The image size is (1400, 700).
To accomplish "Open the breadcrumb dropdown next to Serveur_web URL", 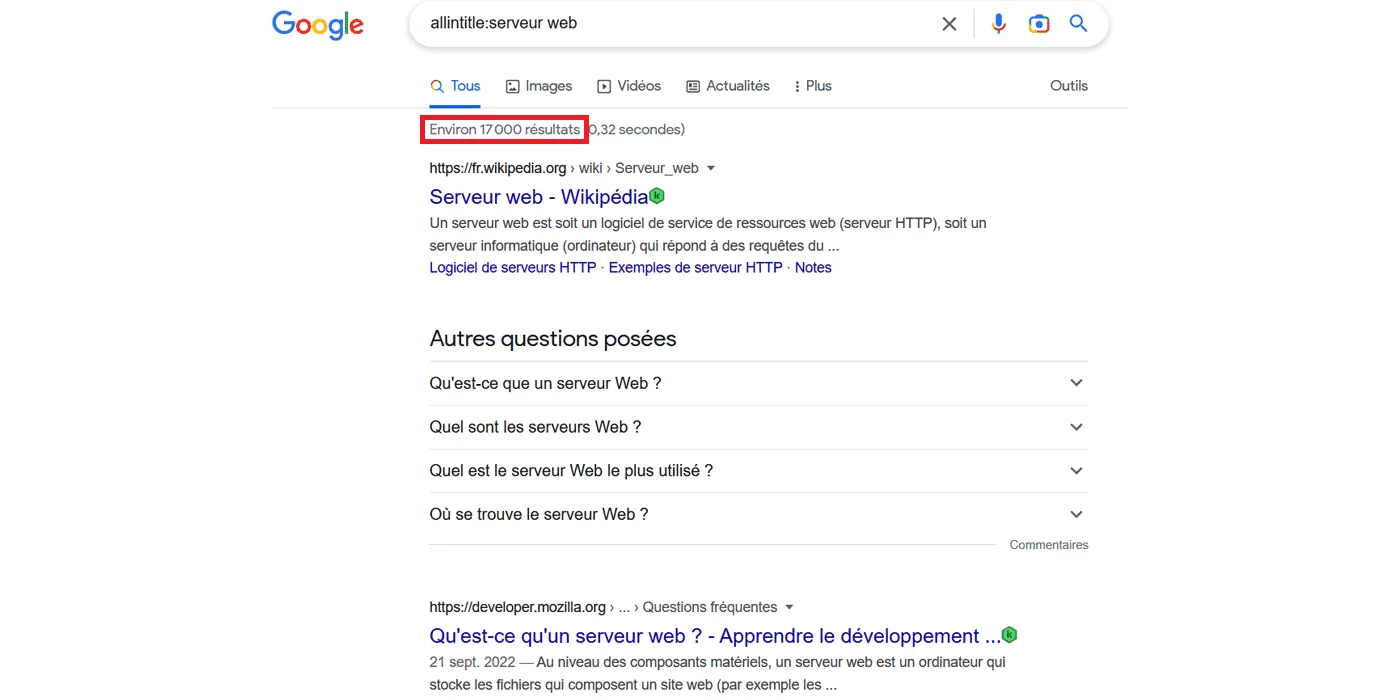I will (710, 168).
